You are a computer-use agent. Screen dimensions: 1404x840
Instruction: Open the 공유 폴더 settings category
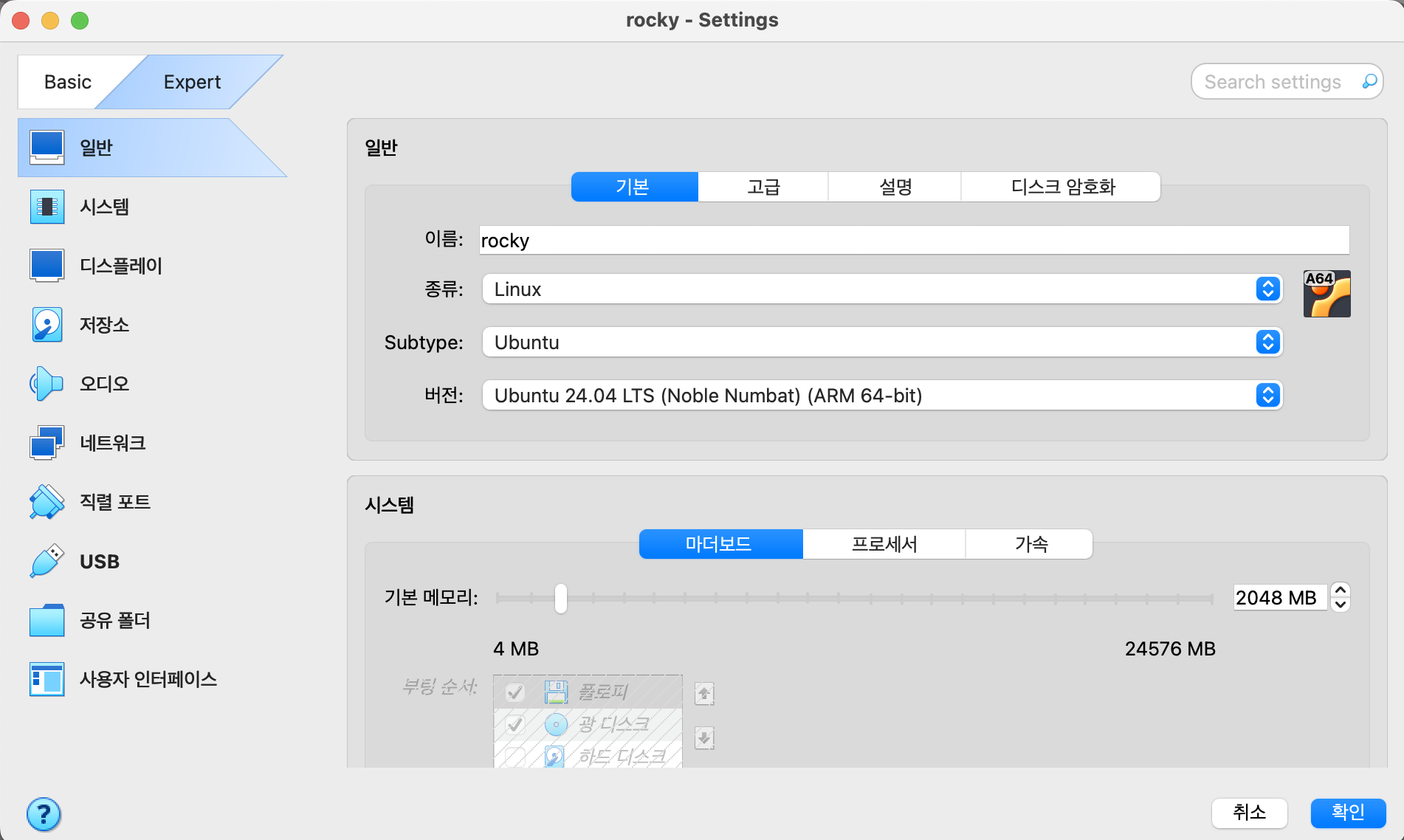pos(152,620)
